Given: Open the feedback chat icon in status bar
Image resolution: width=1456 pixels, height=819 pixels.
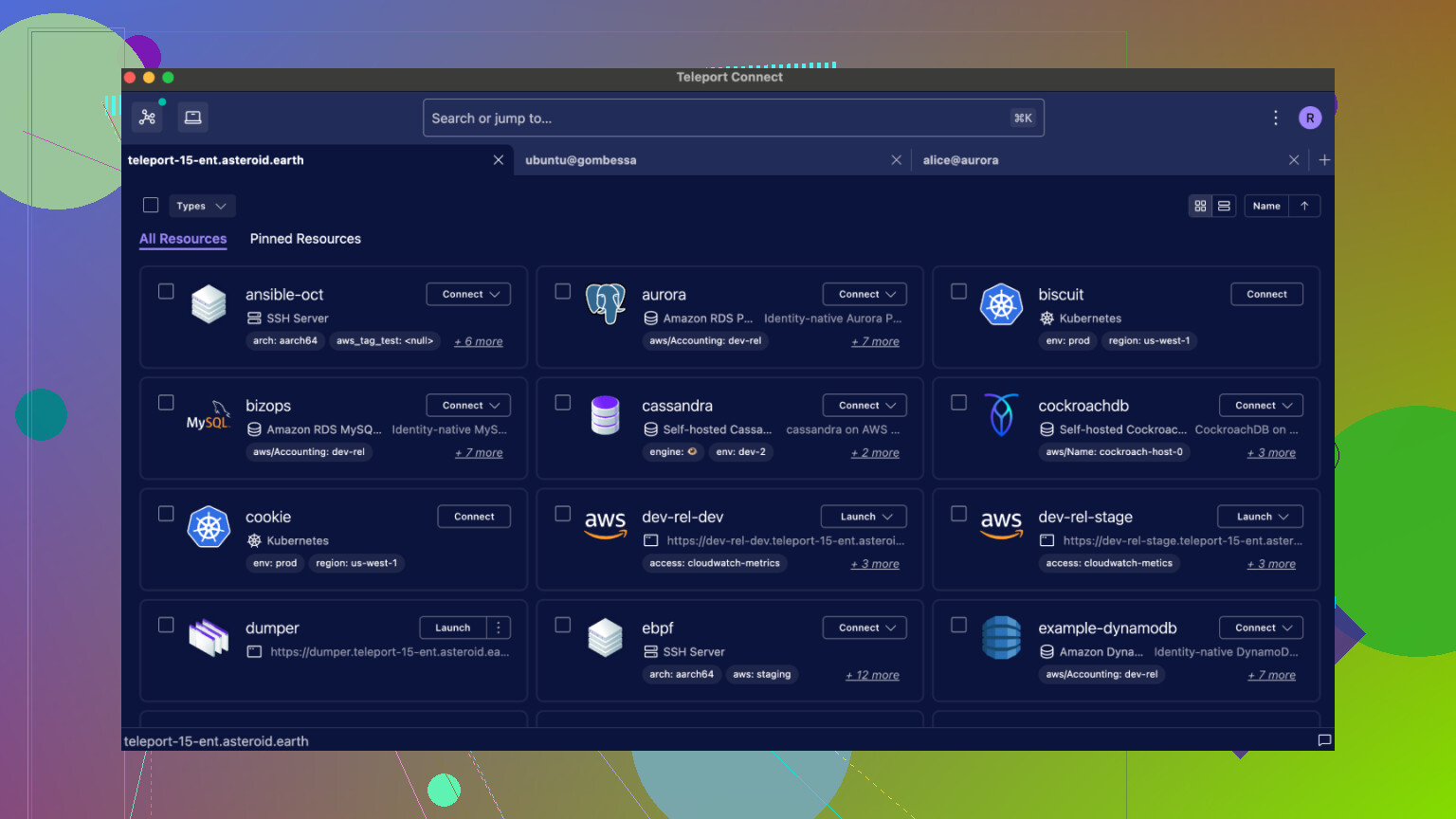Looking at the screenshot, I should pyautogui.click(x=1324, y=740).
